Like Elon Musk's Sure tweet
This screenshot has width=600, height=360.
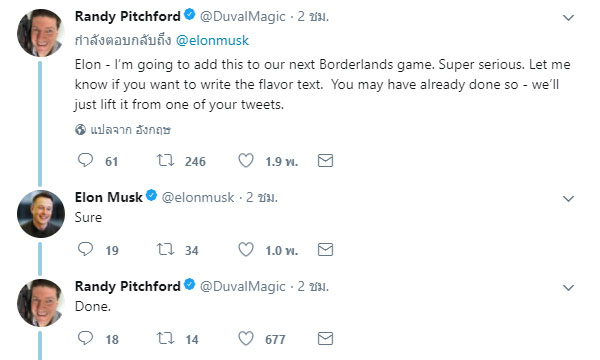coord(246,249)
